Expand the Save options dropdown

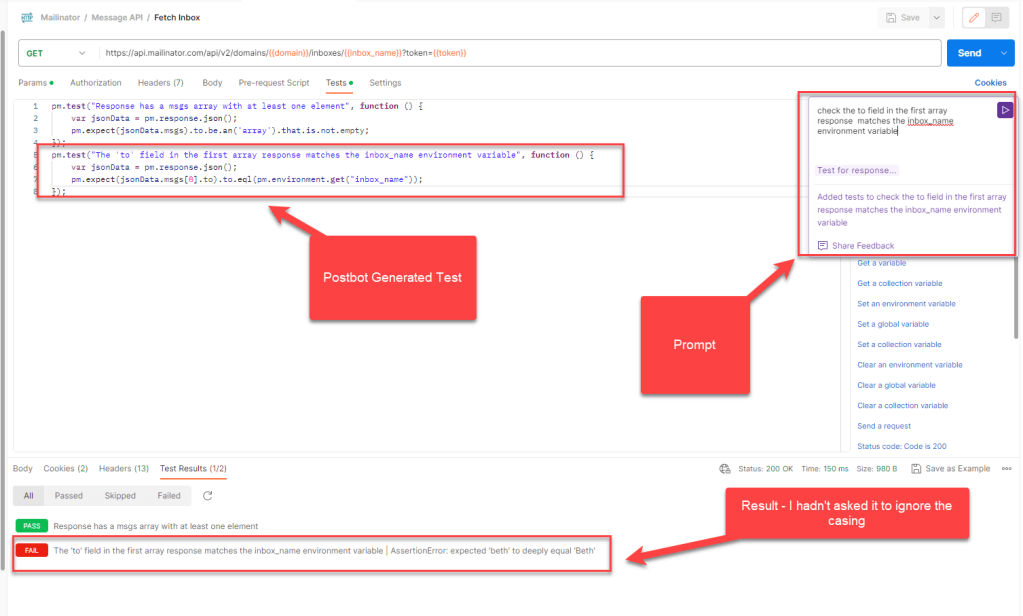pos(936,17)
